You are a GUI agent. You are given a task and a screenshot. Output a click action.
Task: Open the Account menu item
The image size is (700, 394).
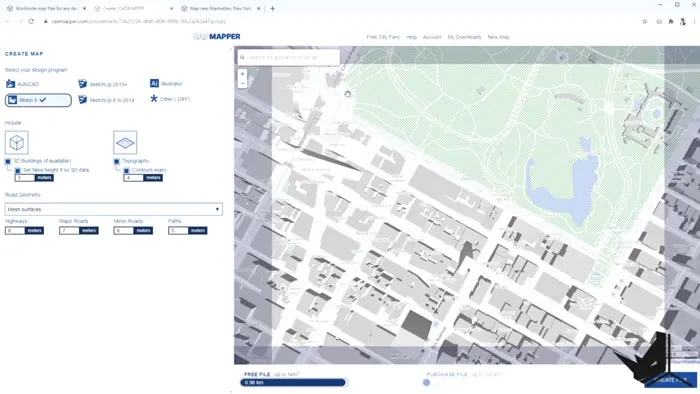point(432,37)
